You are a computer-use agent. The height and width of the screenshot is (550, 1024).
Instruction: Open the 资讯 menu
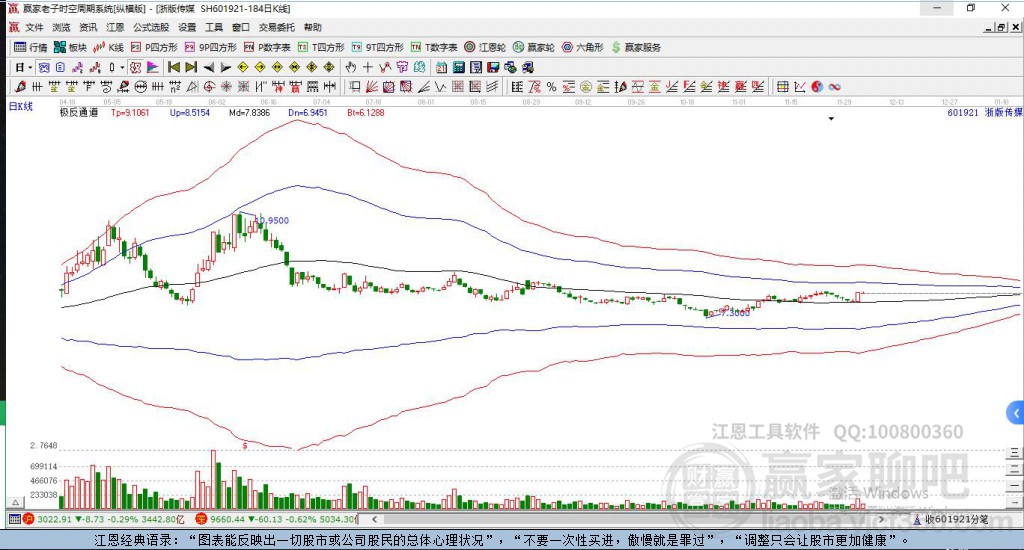(88, 27)
